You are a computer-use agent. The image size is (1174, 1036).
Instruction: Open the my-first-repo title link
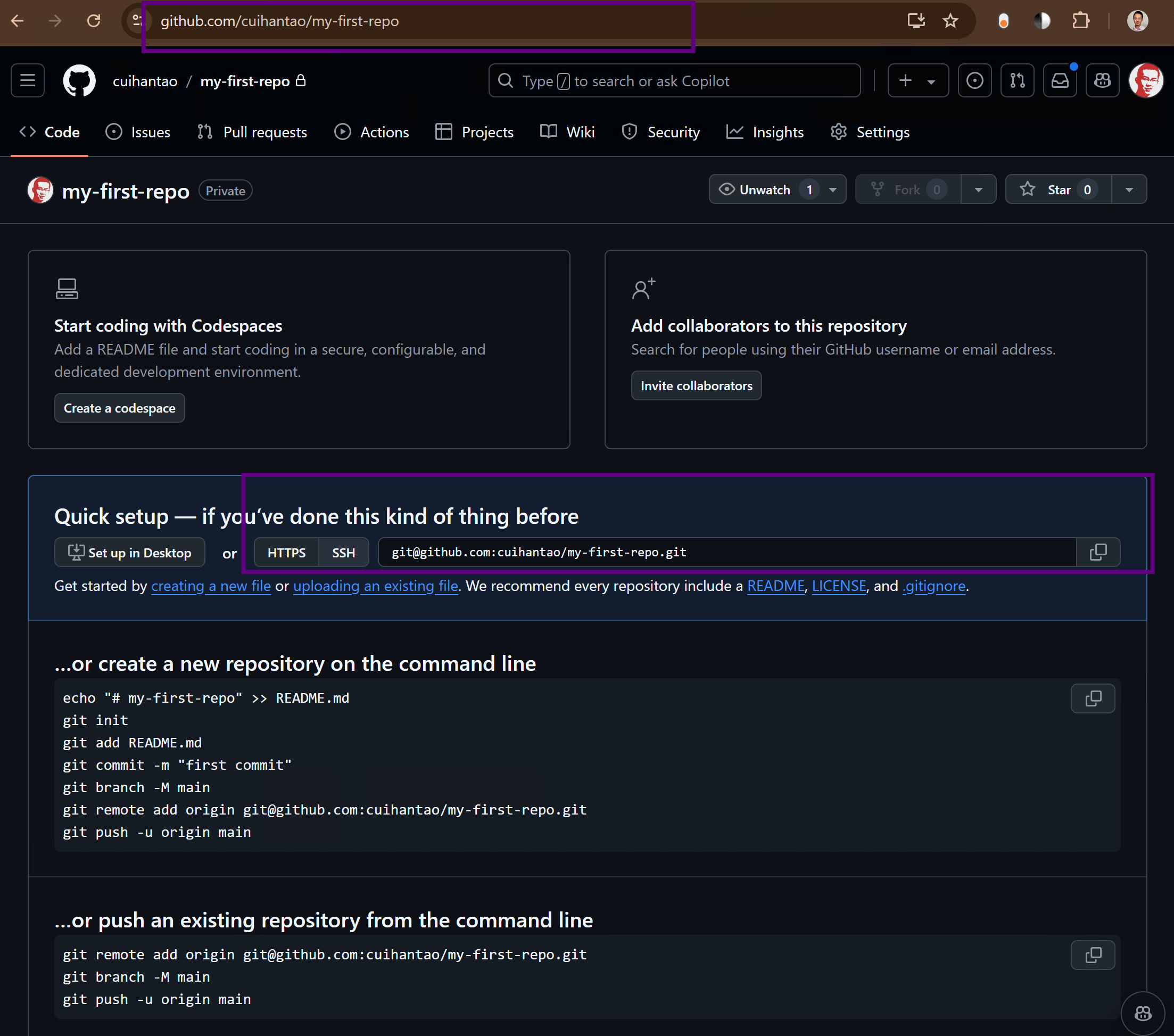point(125,191)
